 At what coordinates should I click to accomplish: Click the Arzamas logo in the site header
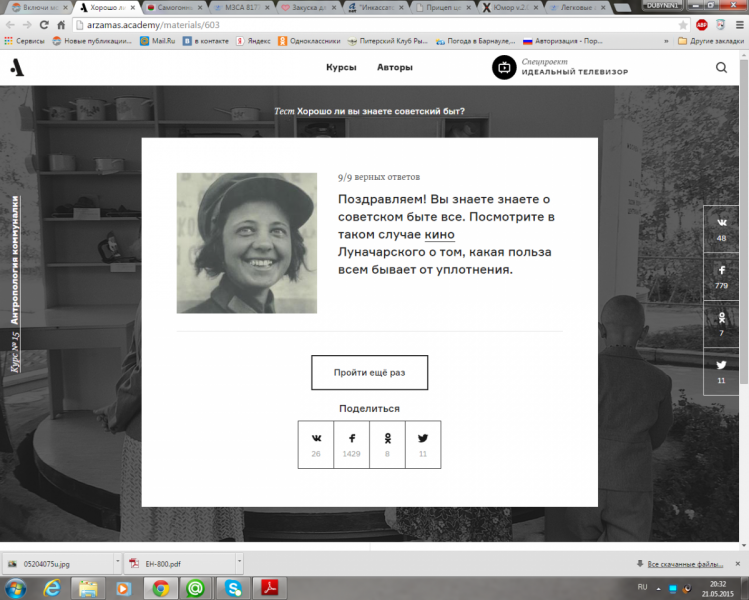coord(17,67)
